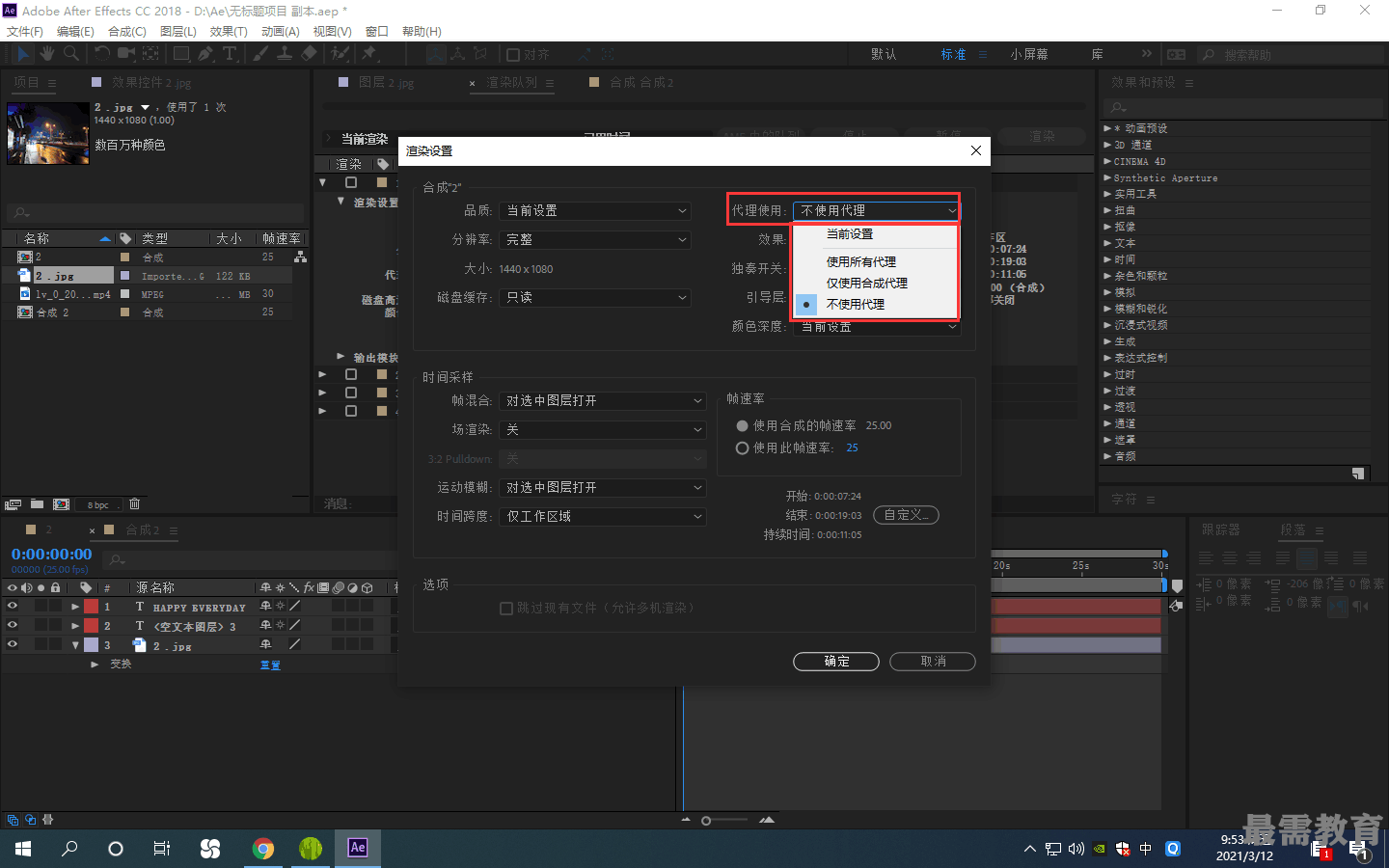This screenshot has width=1389, height=868.
Task: Open the 运动模糊 motion blur dropdown
Action: point(603,487)
